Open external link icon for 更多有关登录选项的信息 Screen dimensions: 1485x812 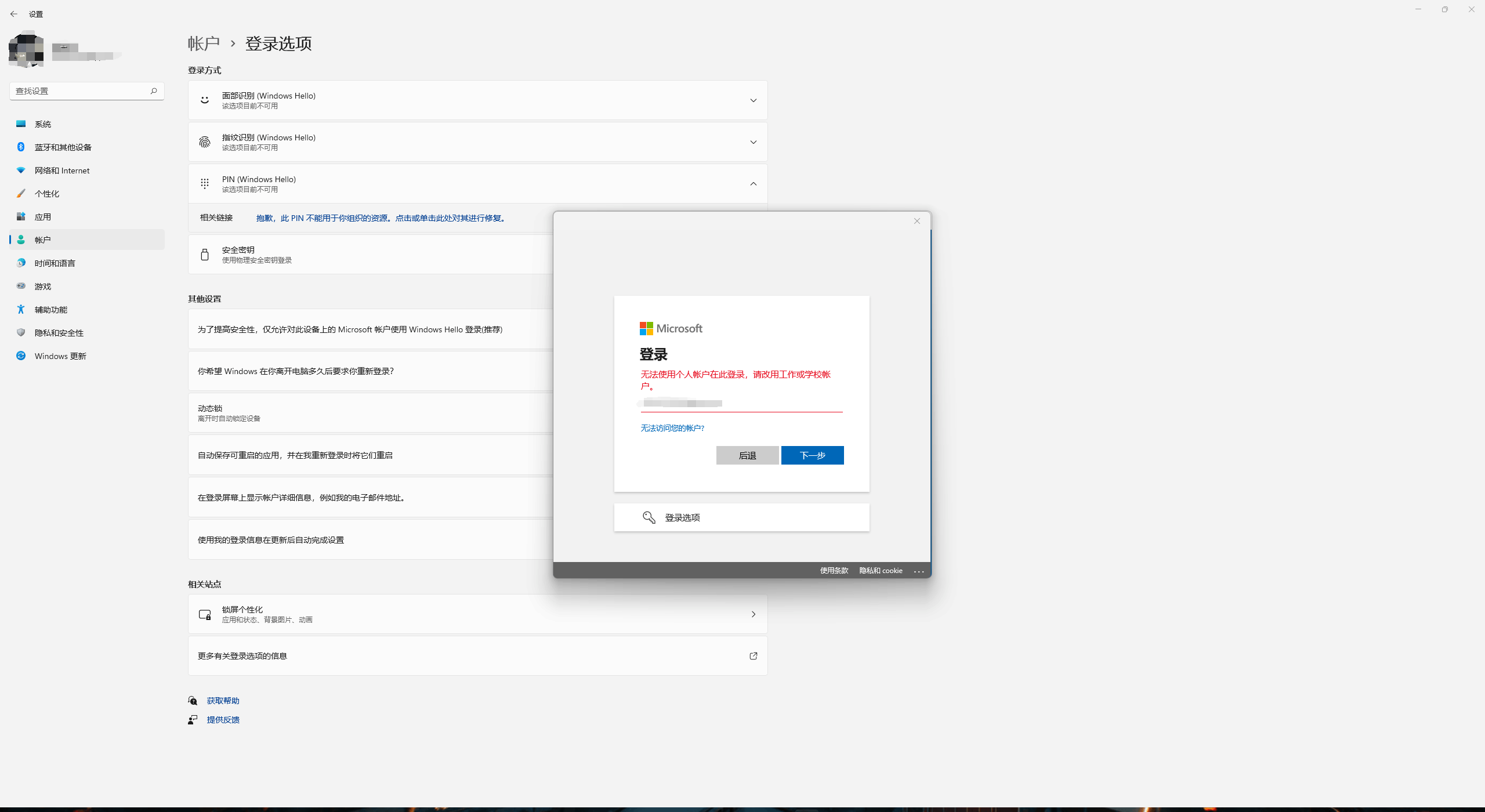point(753,656)
